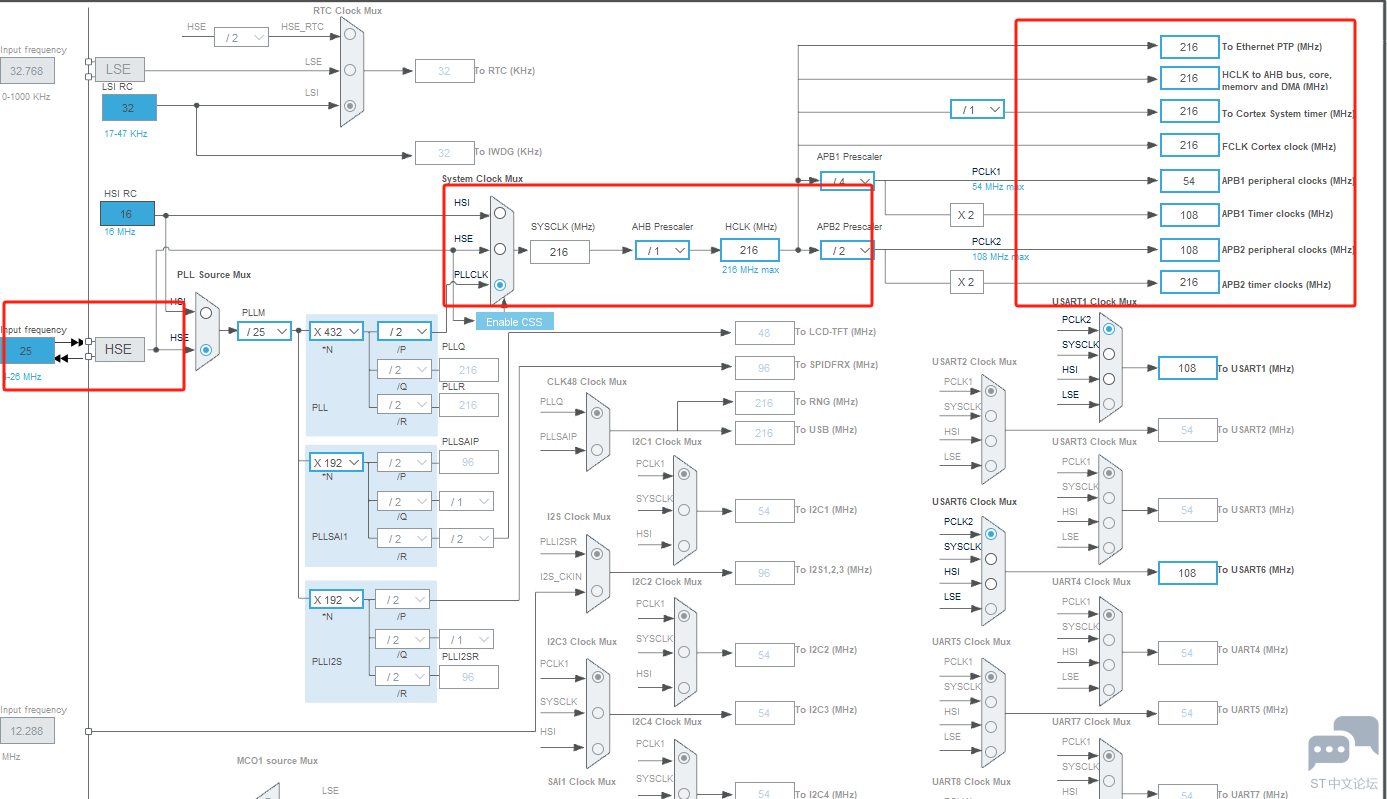Click the HCLK to AHB bus value box
The height and width of the screenshot is (799, 1387).
point(1189,78)
